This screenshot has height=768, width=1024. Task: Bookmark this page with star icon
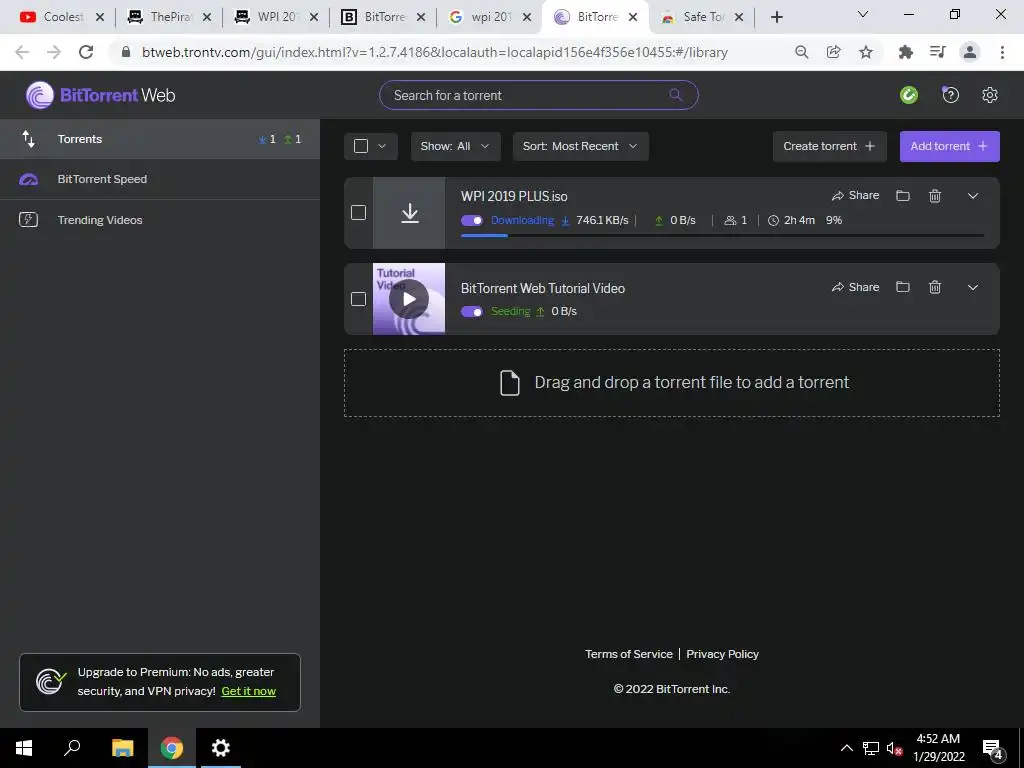(x=865, y=52)
